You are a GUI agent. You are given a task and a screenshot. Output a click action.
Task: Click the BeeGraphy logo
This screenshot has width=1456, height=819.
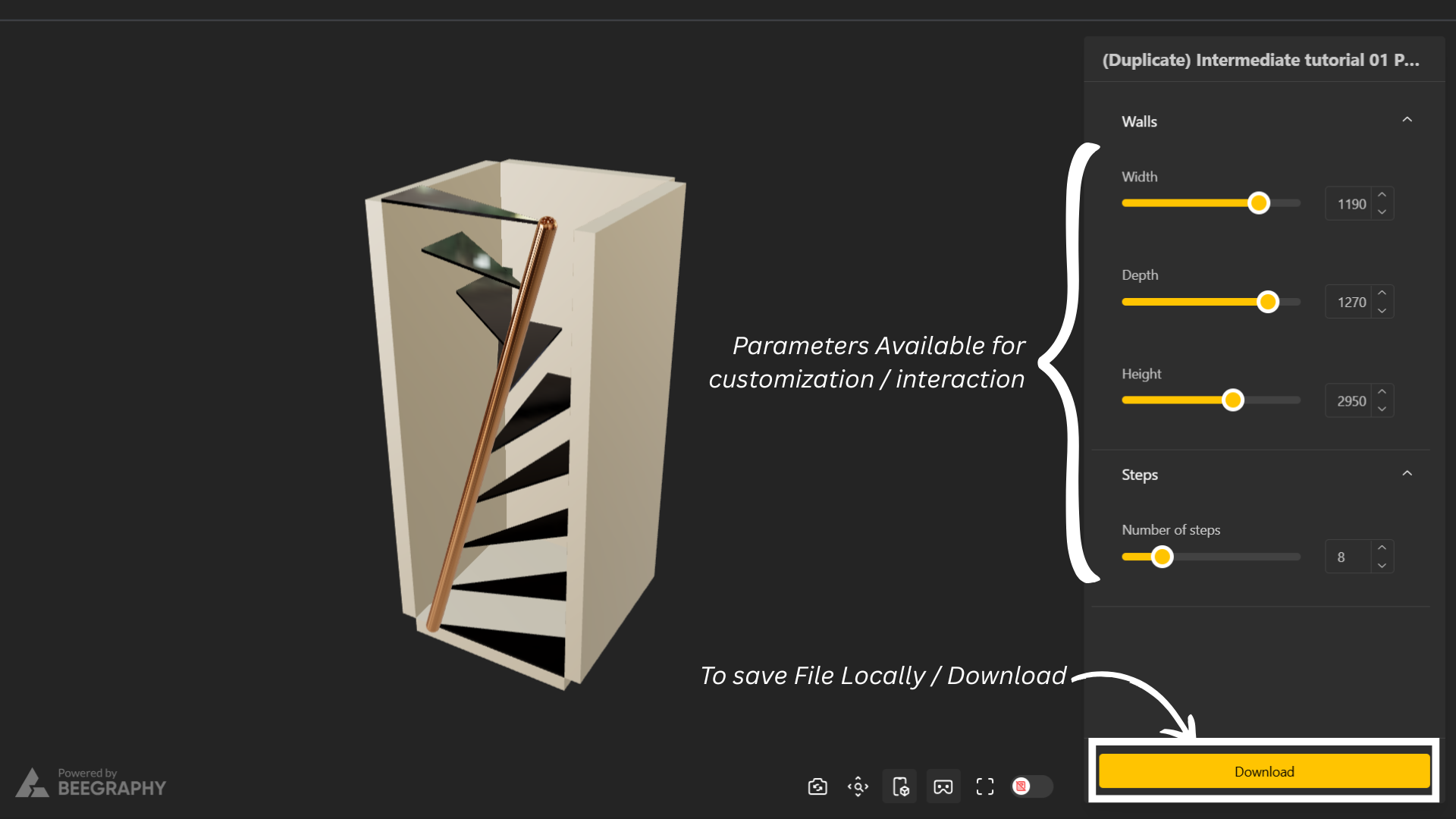[90, 783]
